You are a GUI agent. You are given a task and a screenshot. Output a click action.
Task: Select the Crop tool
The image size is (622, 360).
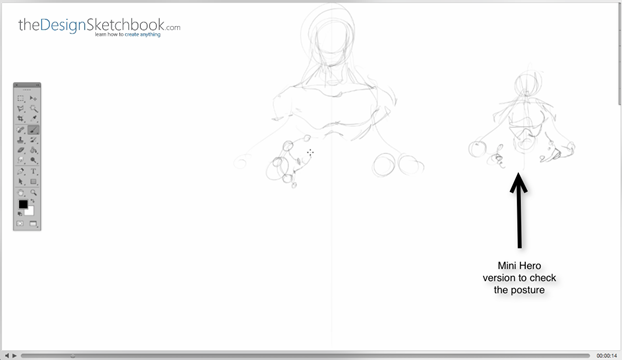[x=21, y=119]
